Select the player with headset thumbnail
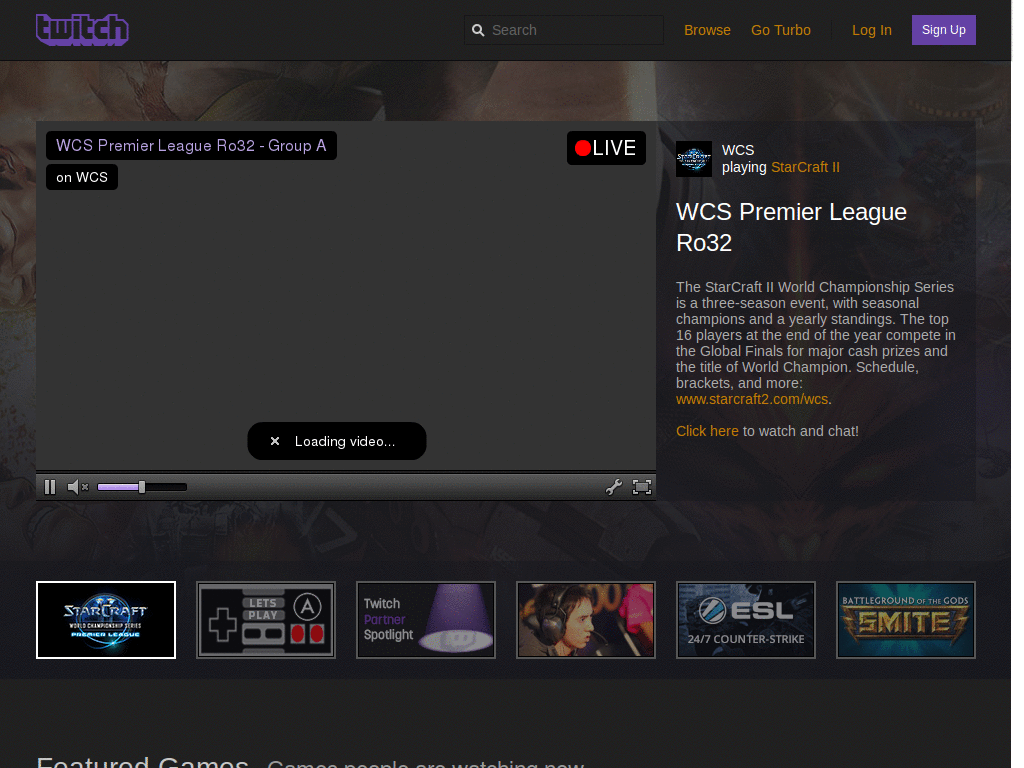Image resolution: width=1024 pixels, height=768 pixels. point(586,620)
